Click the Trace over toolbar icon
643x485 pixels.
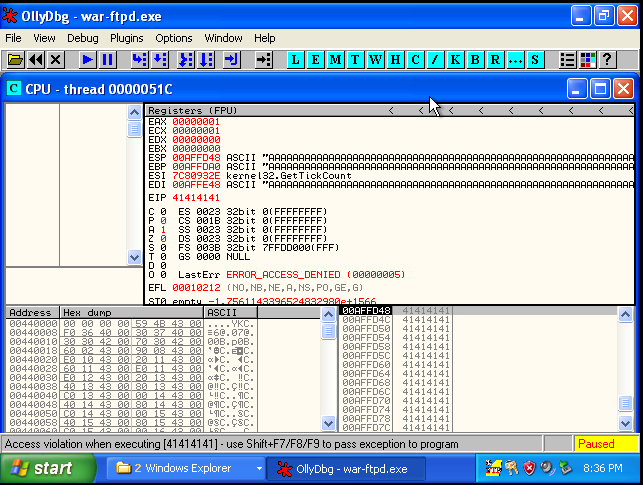(206, 60)
